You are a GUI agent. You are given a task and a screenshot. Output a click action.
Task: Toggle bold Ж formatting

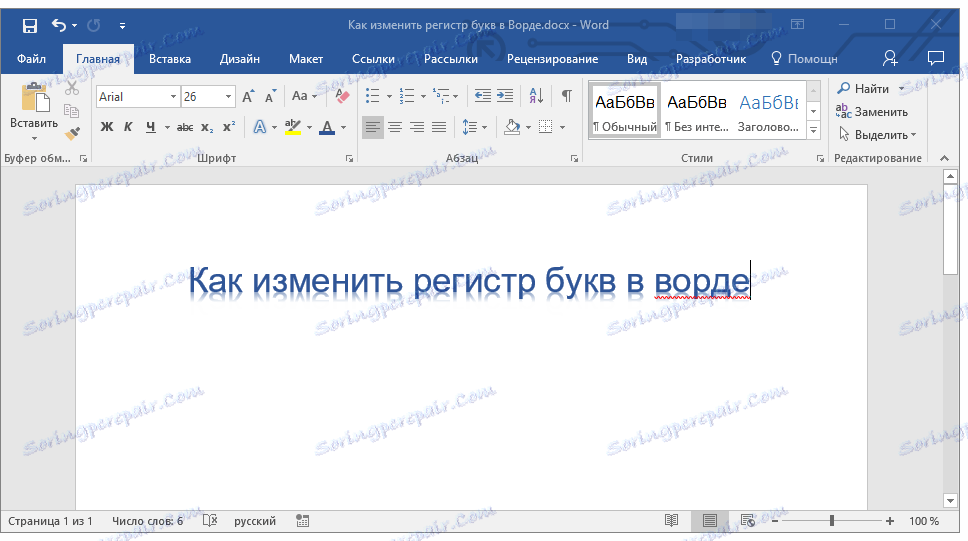[107, 127]
